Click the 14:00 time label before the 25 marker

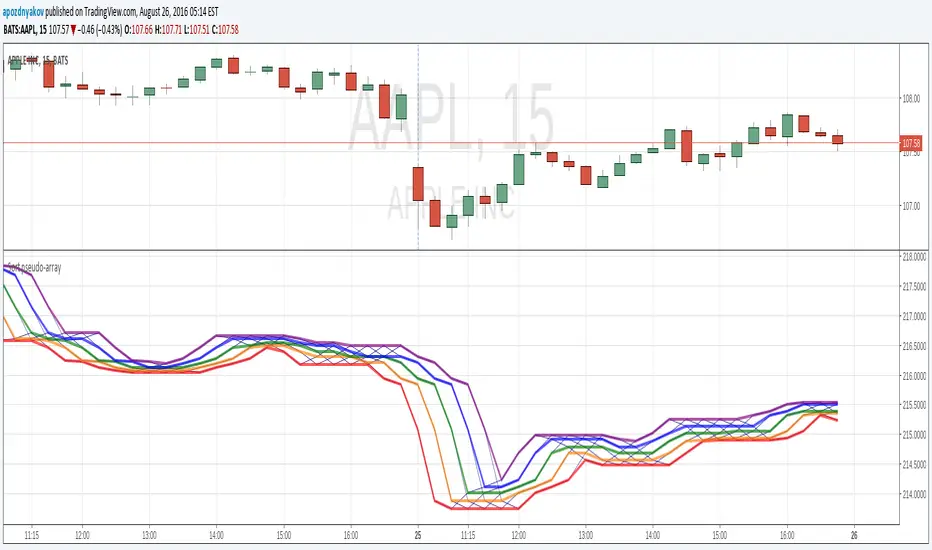pos(216,535)
